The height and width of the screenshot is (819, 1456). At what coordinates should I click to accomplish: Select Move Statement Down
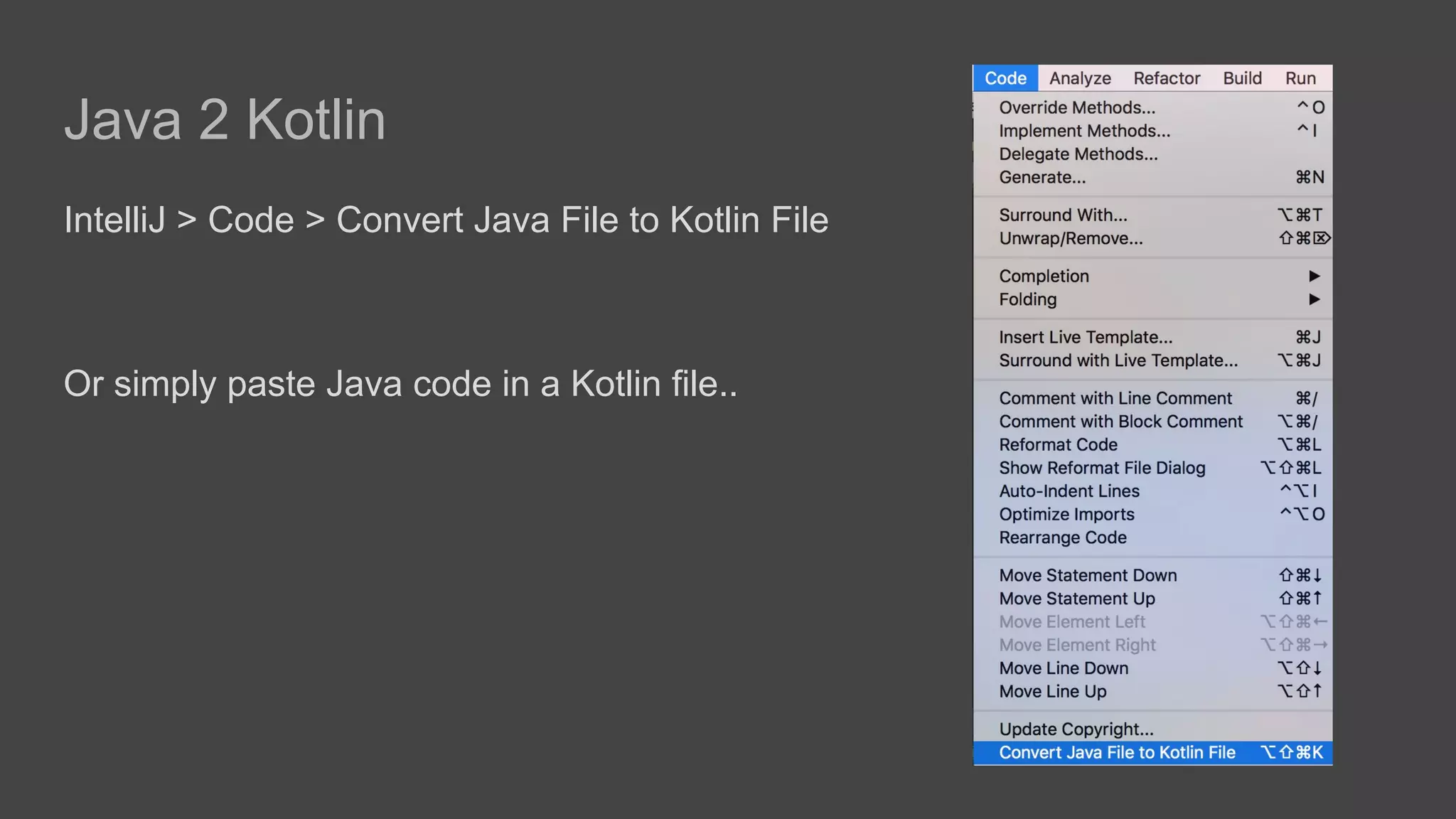point(1152,576)
